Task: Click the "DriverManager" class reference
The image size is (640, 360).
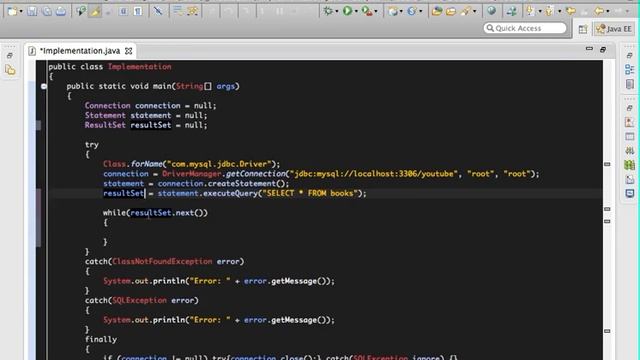Action: click(x=191, y=174)
